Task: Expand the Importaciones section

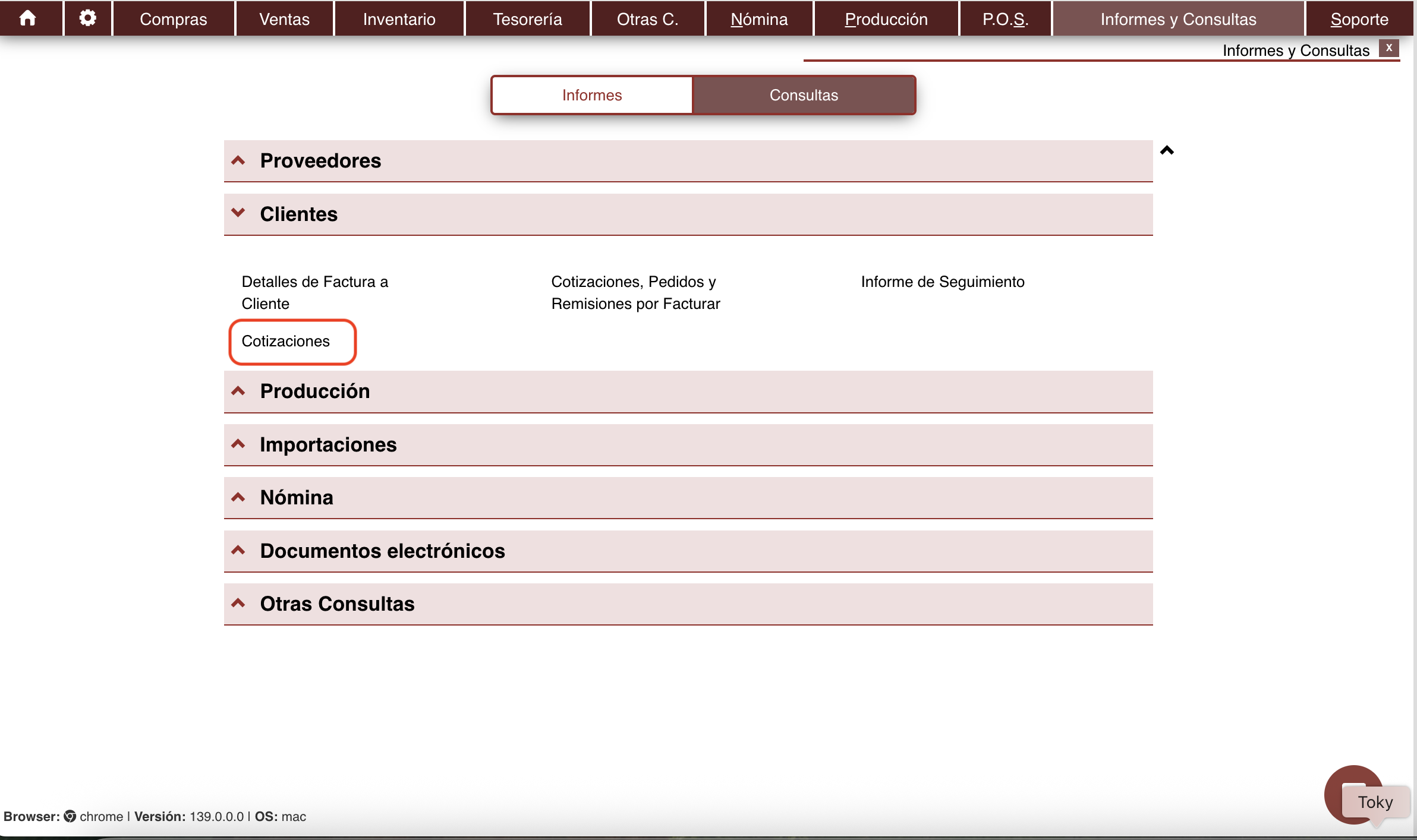Action: [328, 444]
